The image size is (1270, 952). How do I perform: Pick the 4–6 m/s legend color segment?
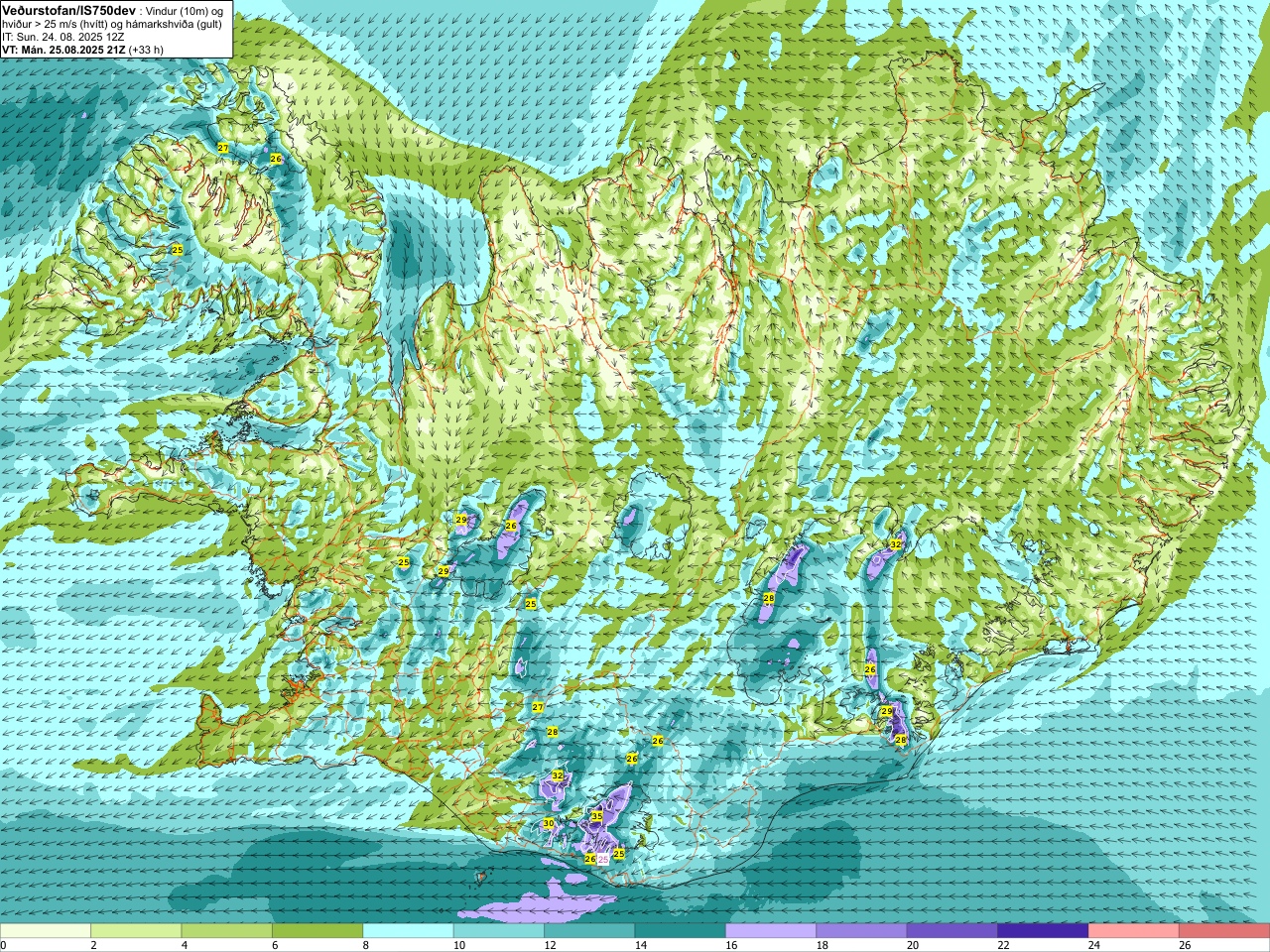point(227,931)
